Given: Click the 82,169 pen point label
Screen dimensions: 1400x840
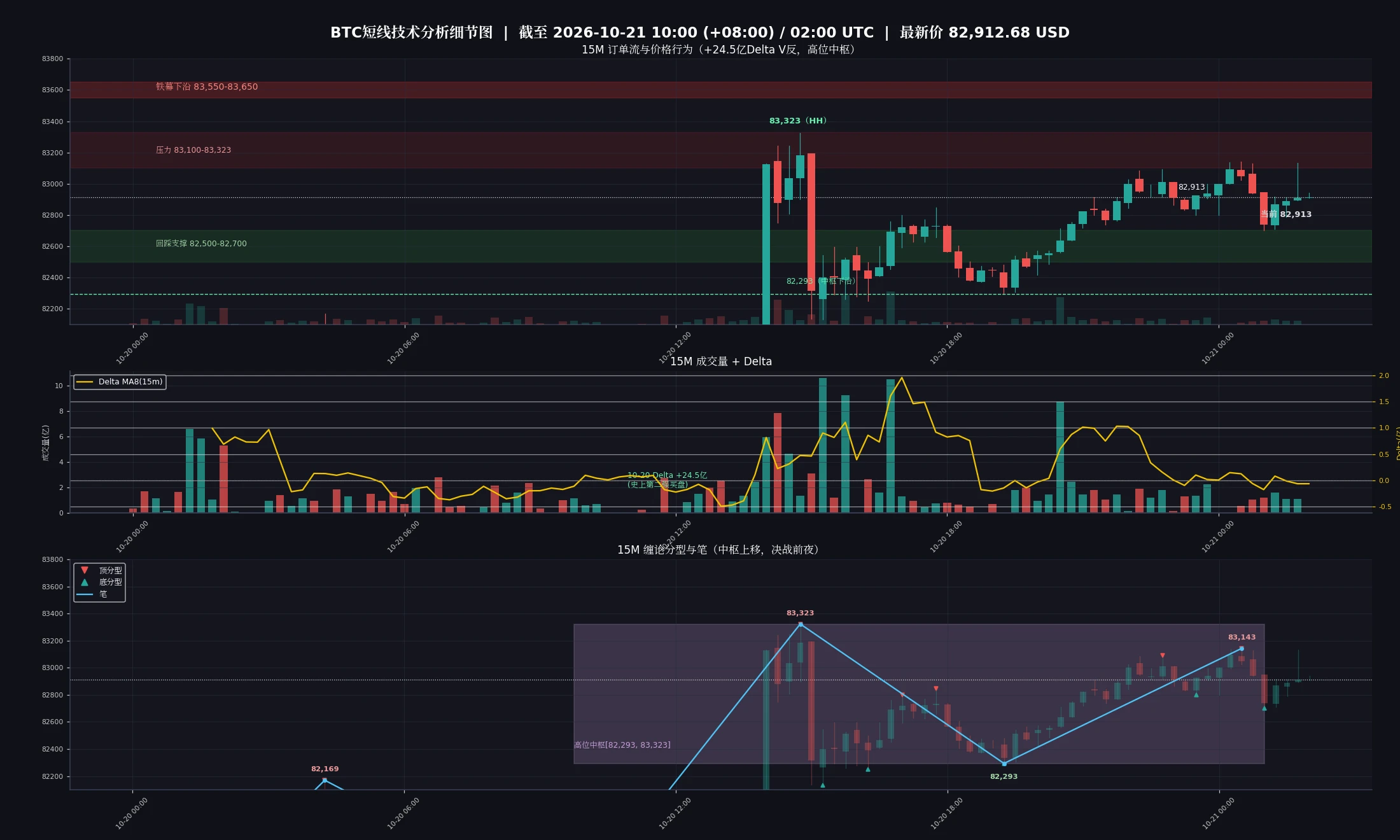Looking at the screenshot, I should (x=325, y=769).
